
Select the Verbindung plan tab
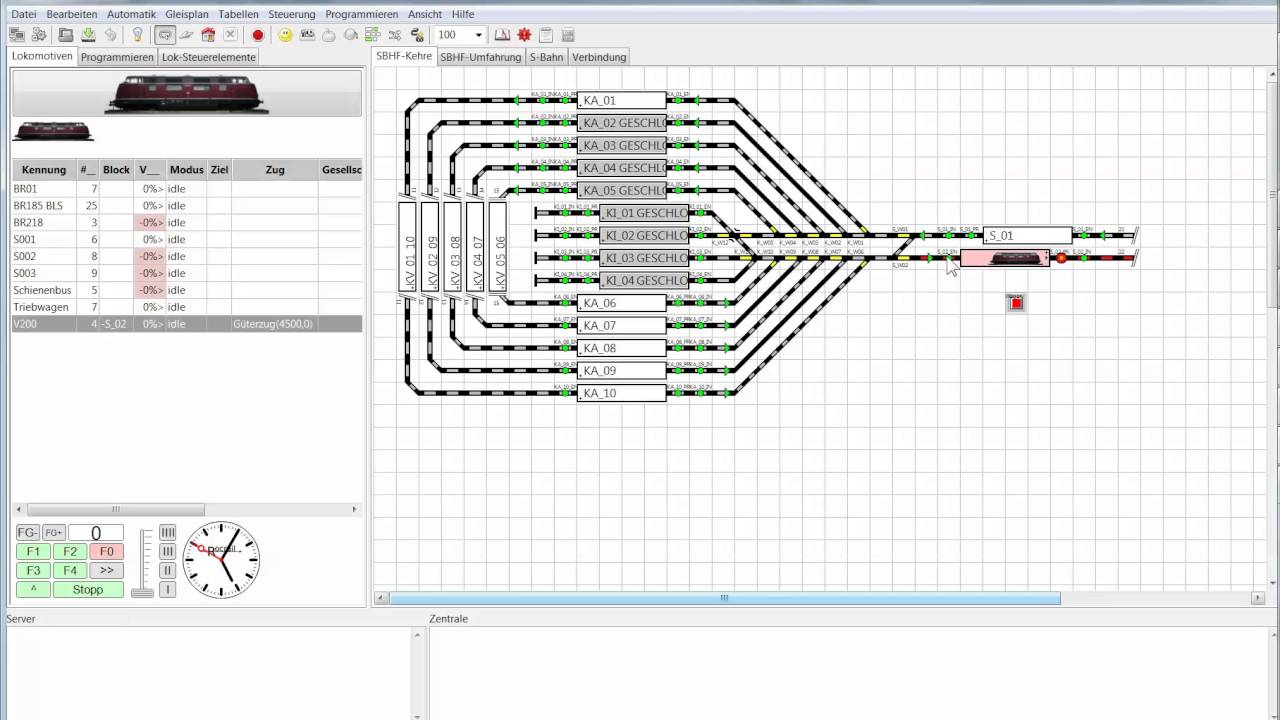click(600, 57)
